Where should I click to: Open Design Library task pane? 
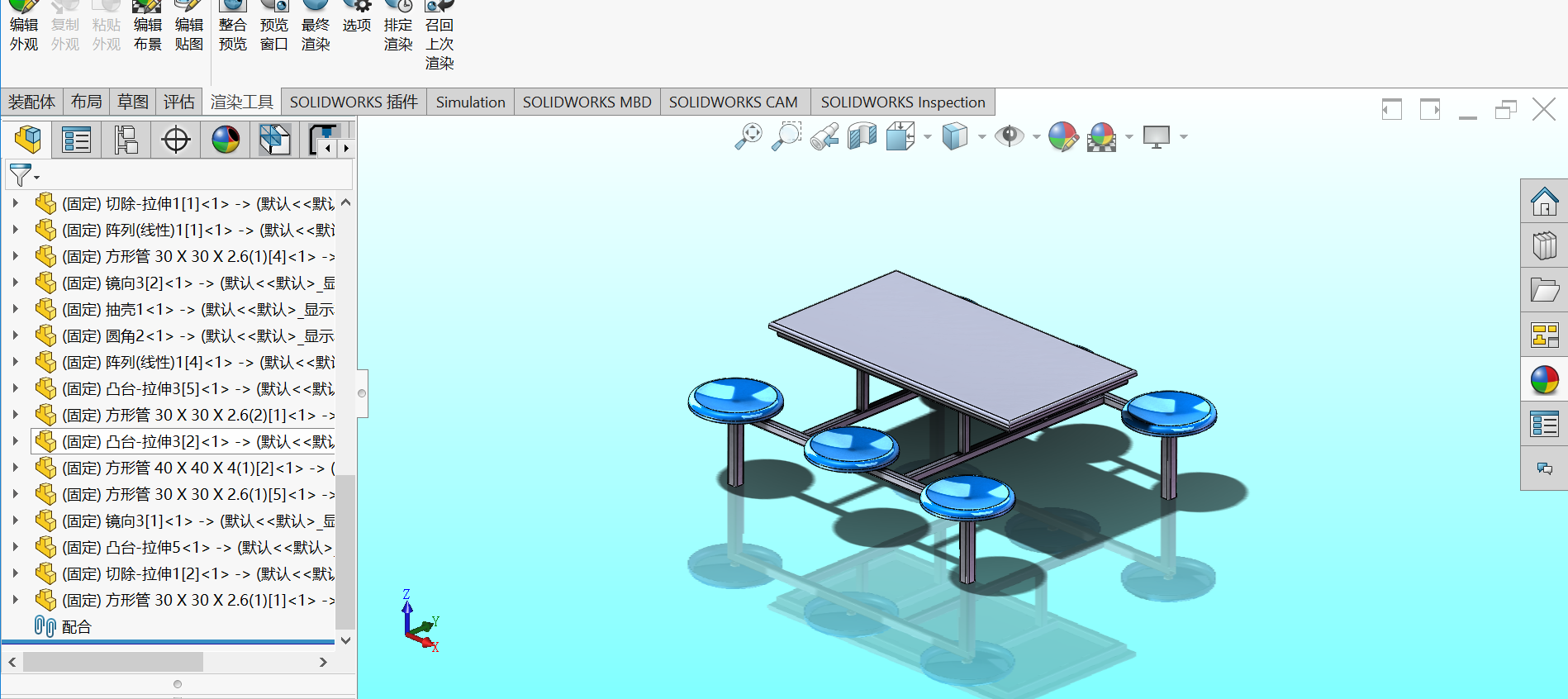[1544, 245]
